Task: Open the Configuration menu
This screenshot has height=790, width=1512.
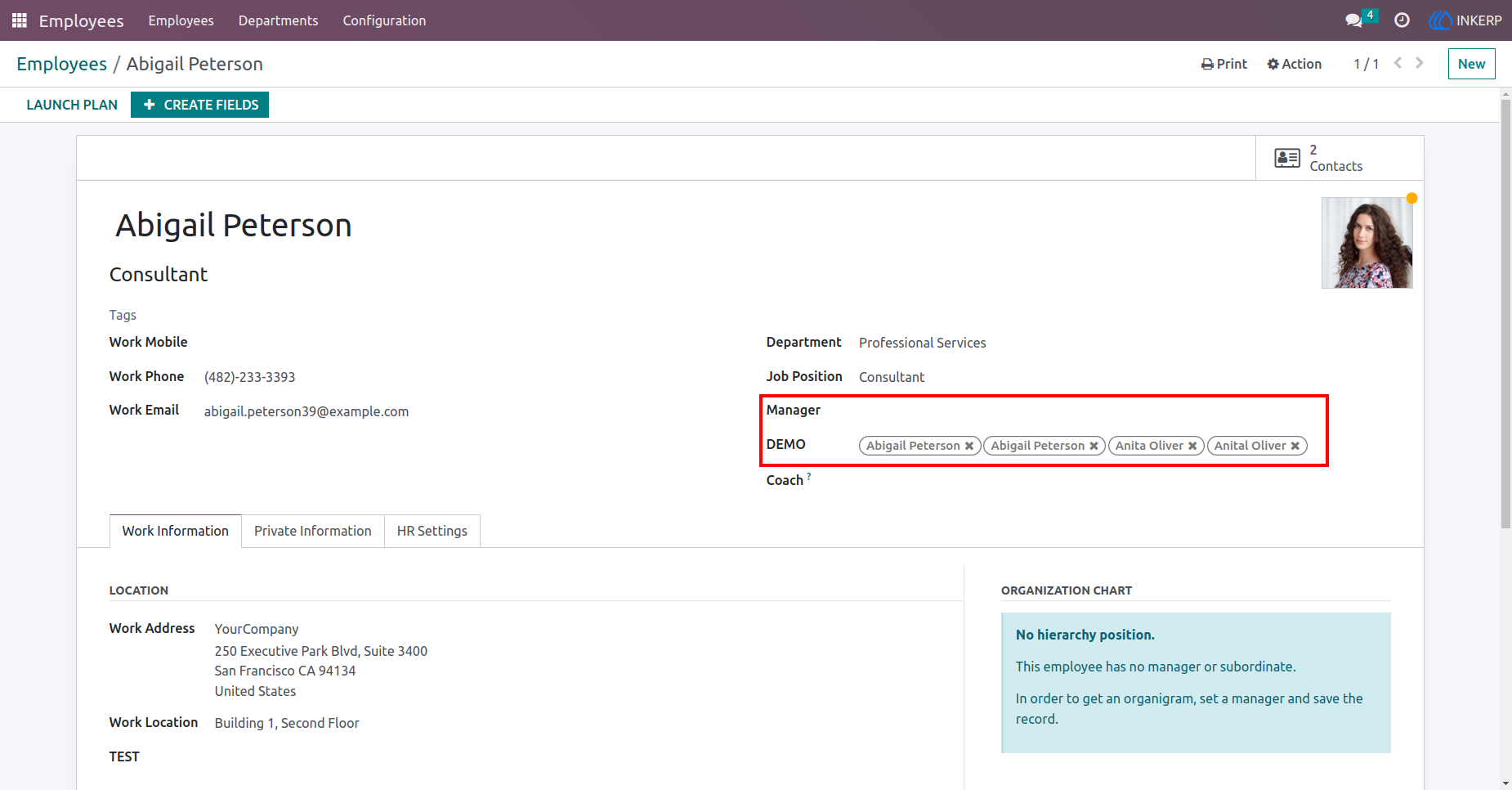Action: click(x=384, y=20)
